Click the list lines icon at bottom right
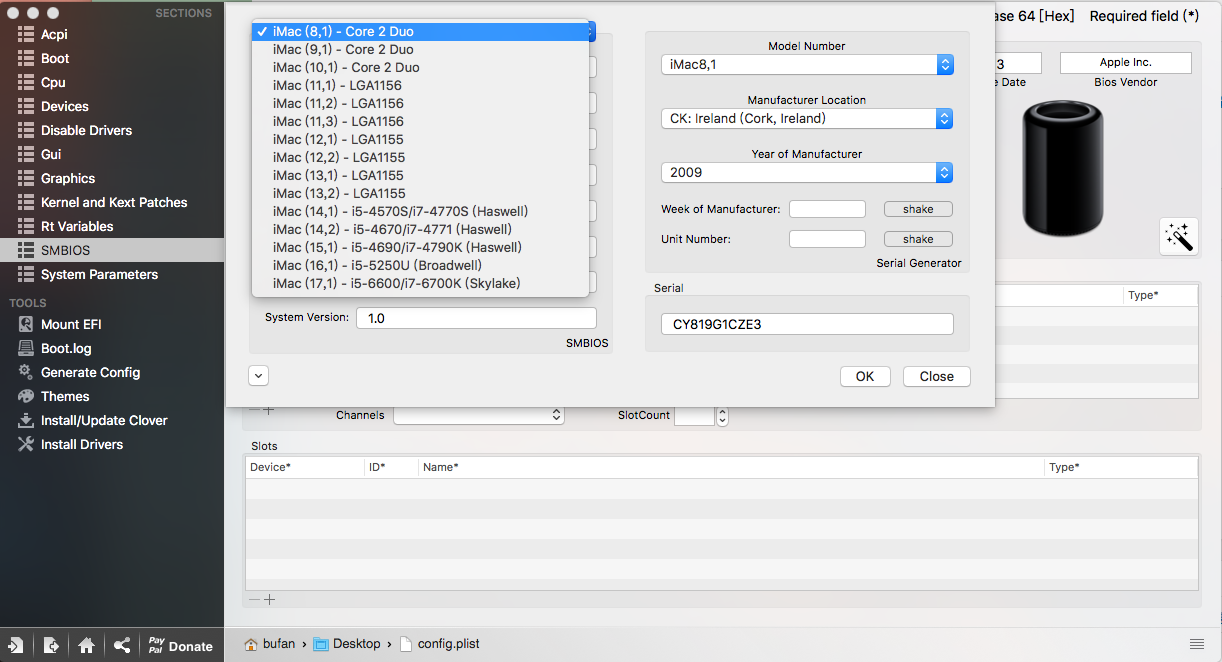Screen dimensions: 1222x662 [1196, 643]
